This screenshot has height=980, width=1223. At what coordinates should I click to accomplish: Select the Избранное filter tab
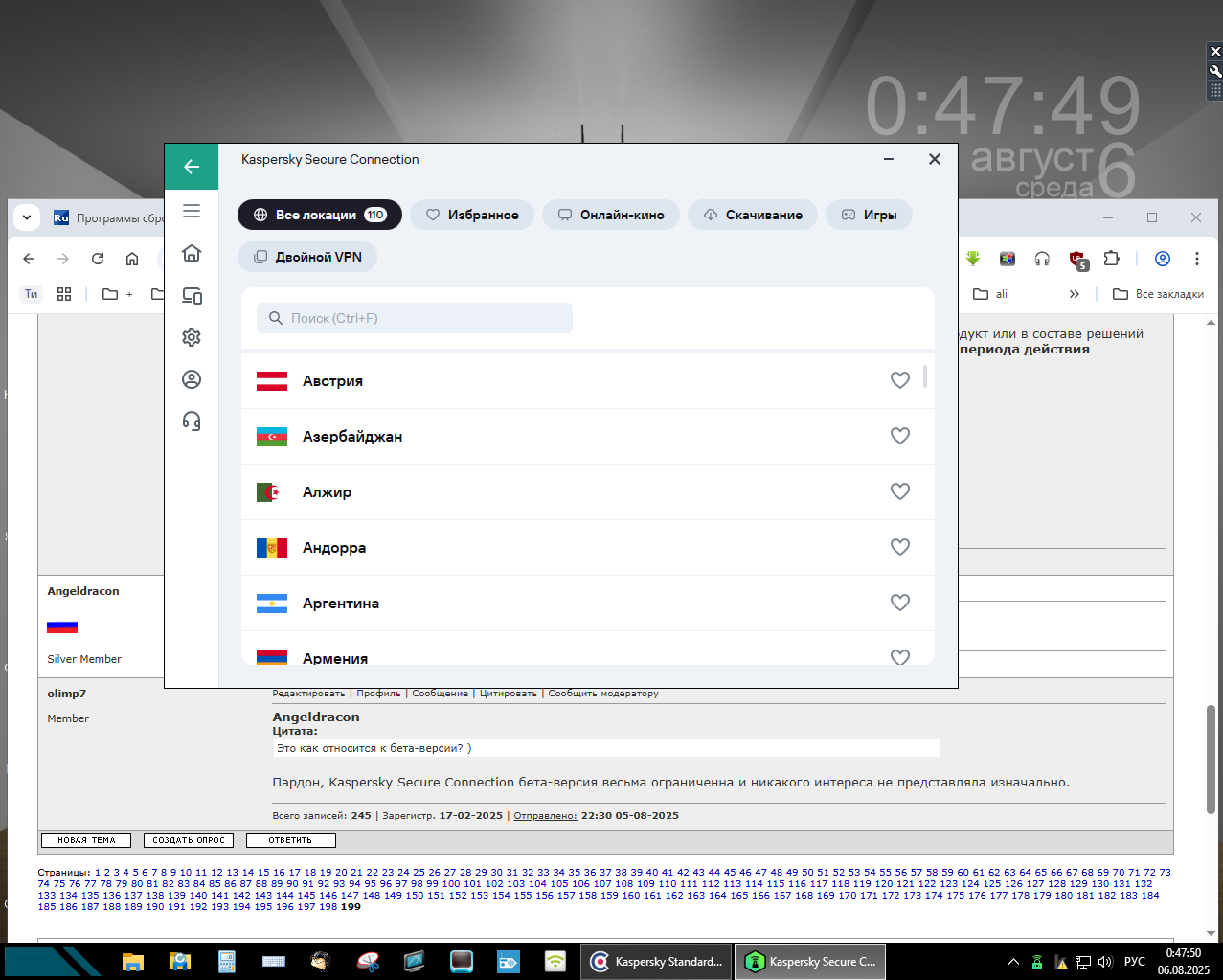tap(472, 215)
